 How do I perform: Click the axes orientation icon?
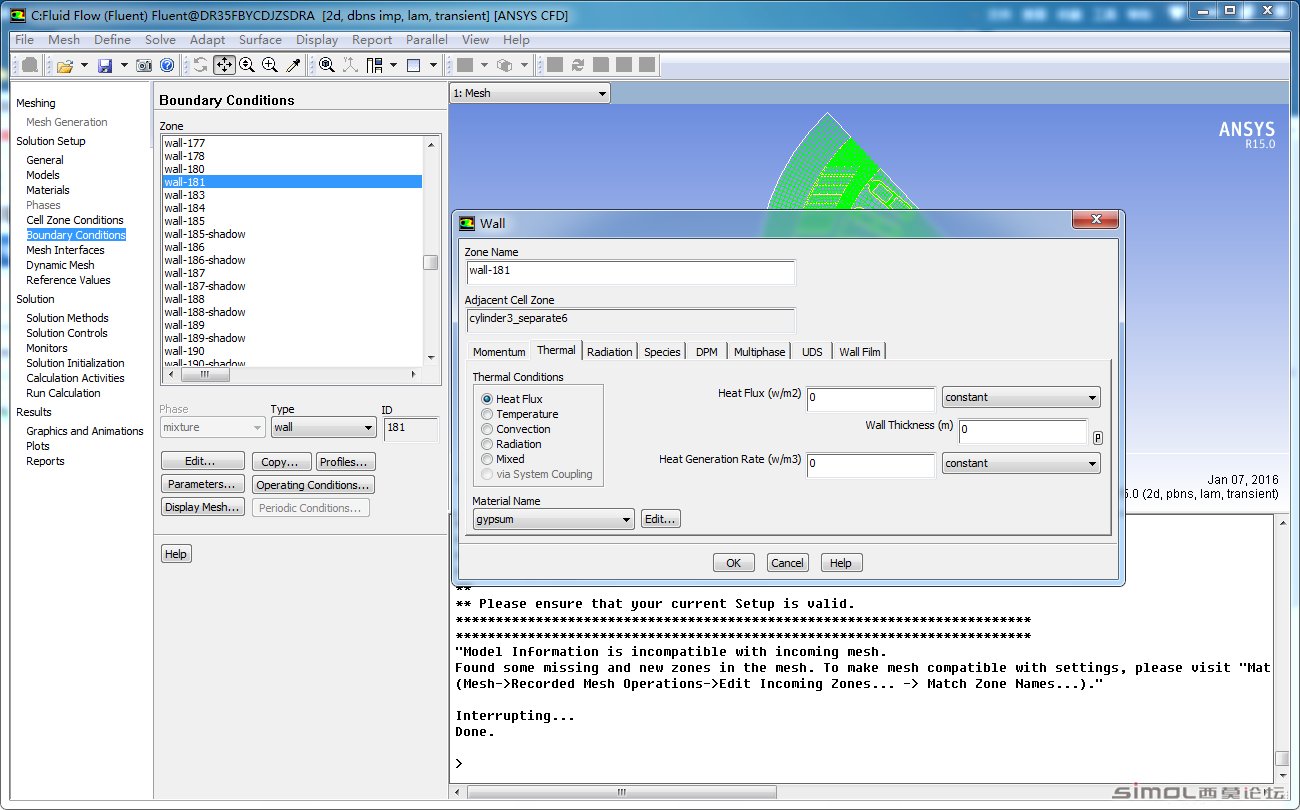(350, 65)
